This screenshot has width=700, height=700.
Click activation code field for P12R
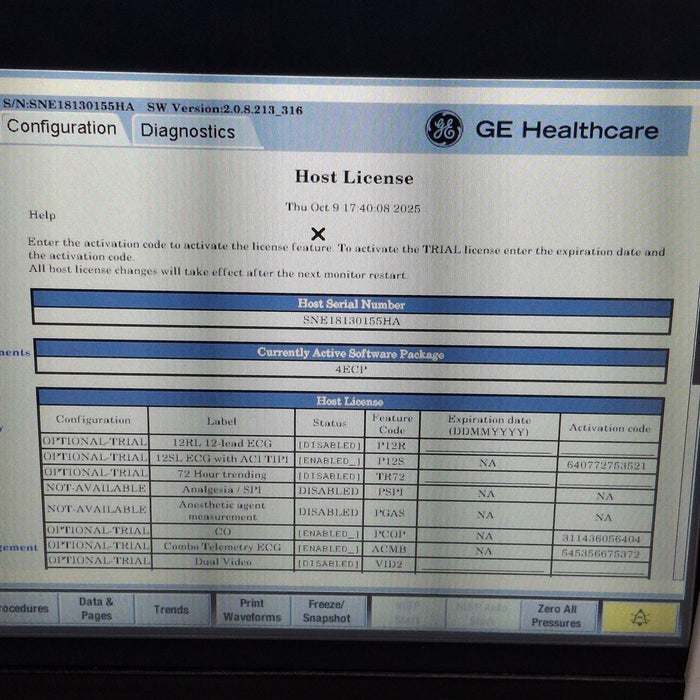pyautogui.click(x=608, y=449)
